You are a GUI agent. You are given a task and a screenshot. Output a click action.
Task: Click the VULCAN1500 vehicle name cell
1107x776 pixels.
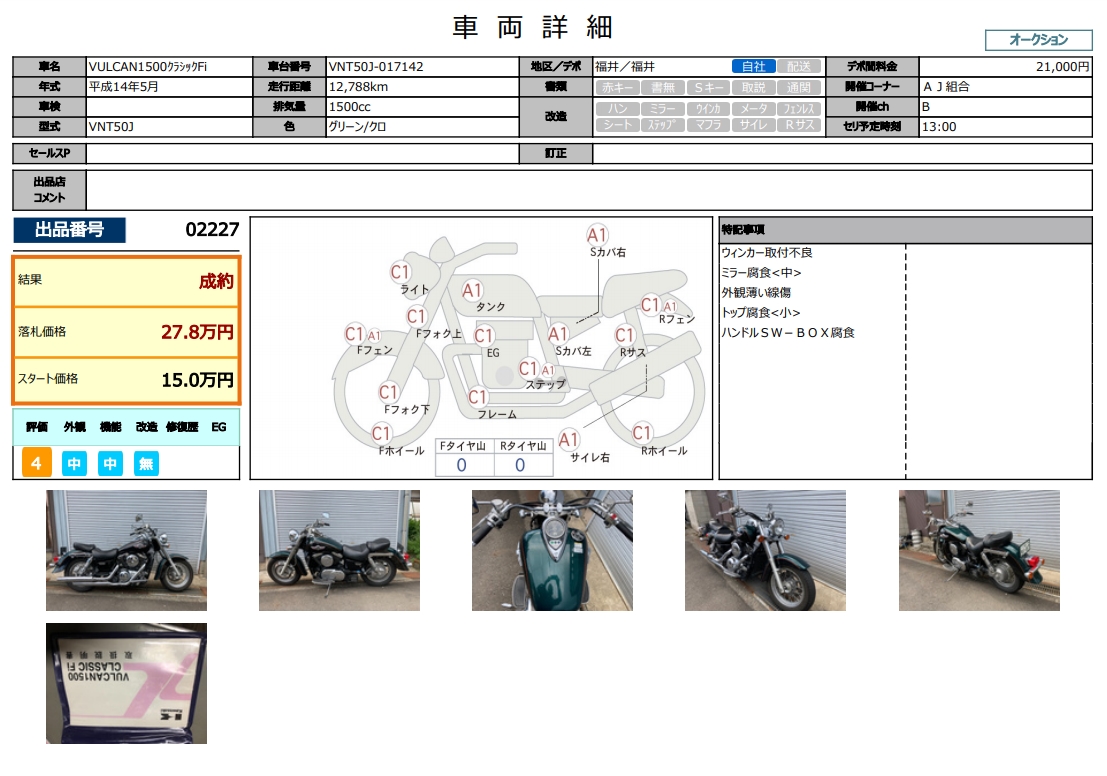pyautogui.click(x=169, y=67)
